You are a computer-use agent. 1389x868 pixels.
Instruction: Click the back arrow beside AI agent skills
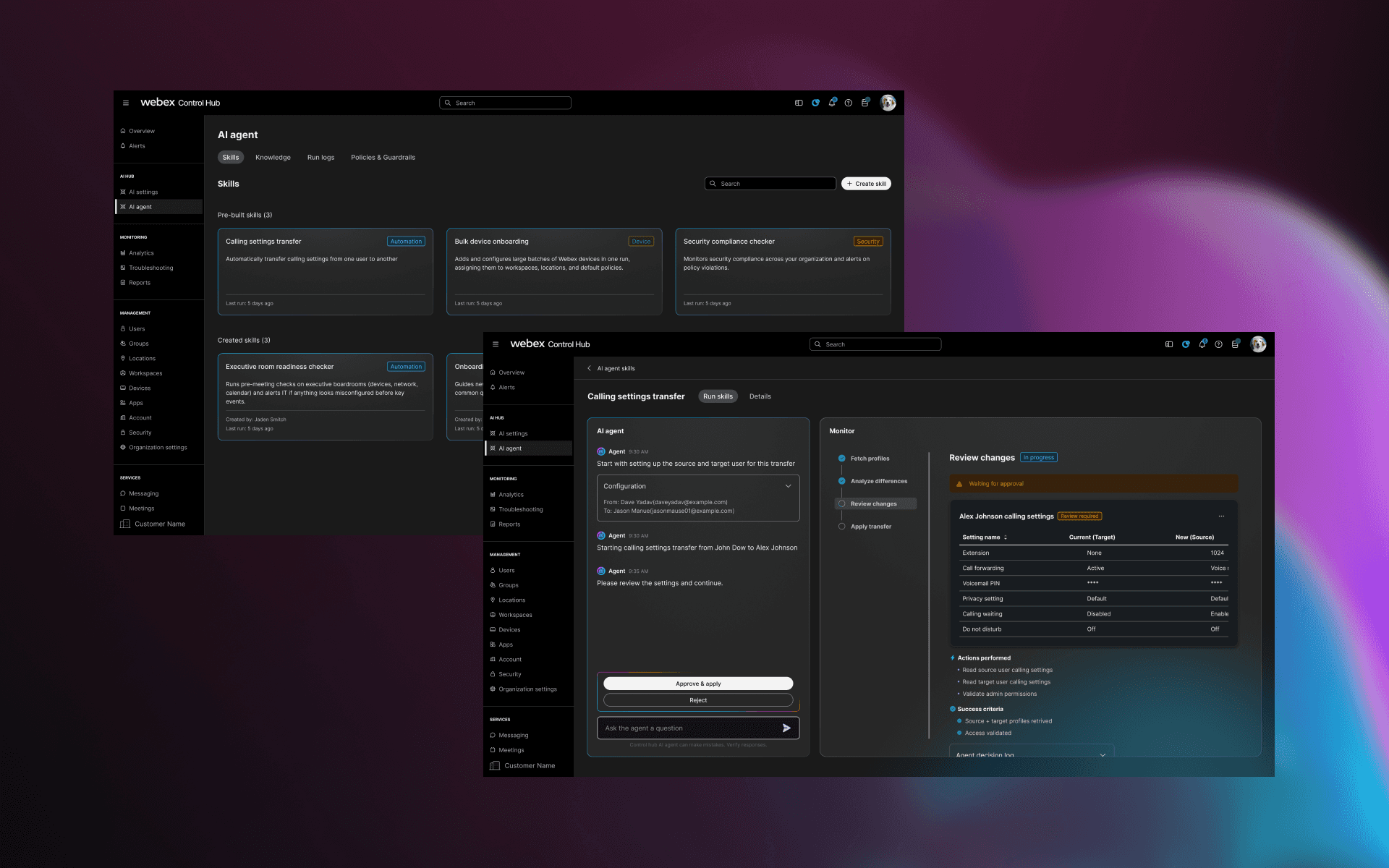point(589,368)
